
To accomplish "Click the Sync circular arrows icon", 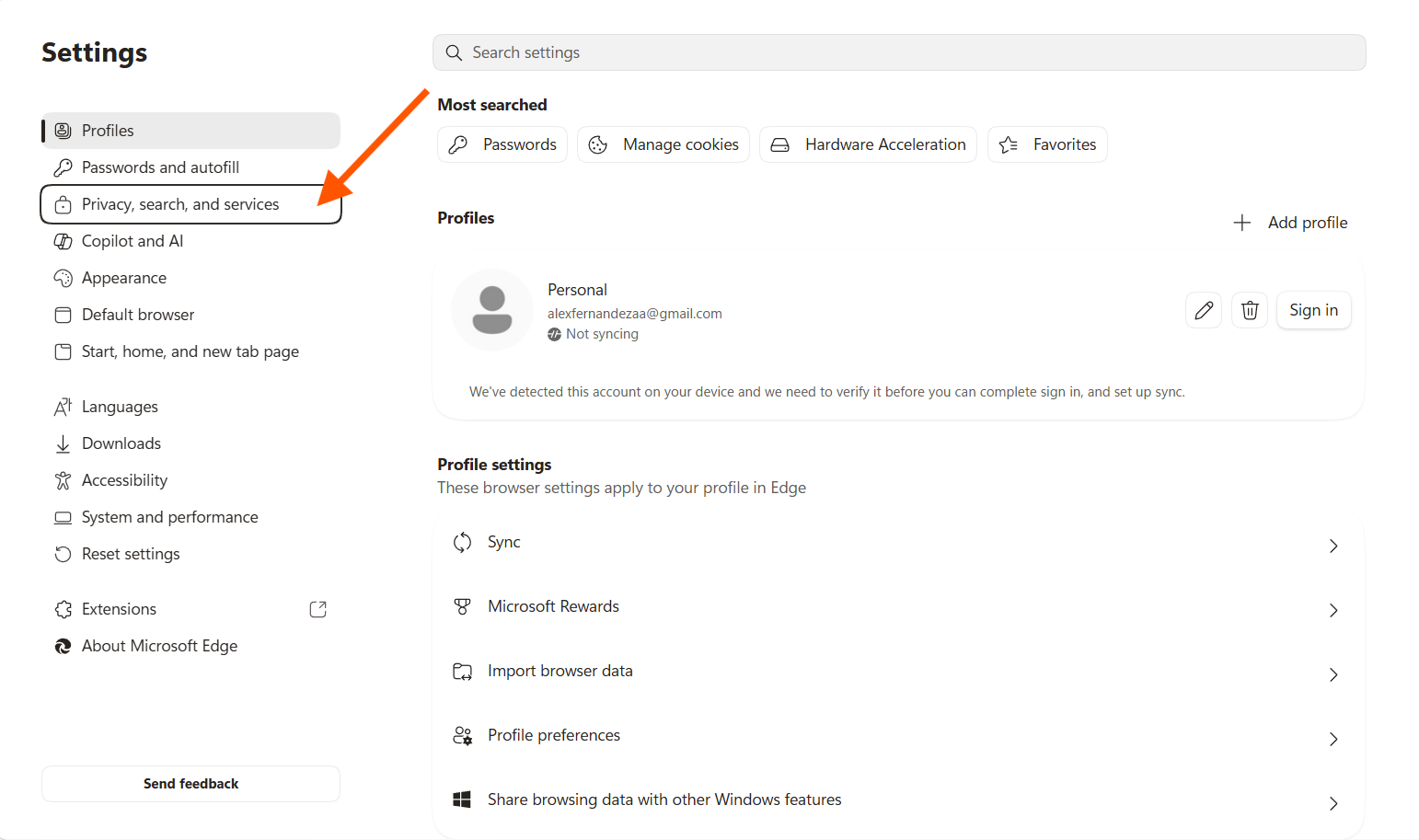I will [462, 542].
